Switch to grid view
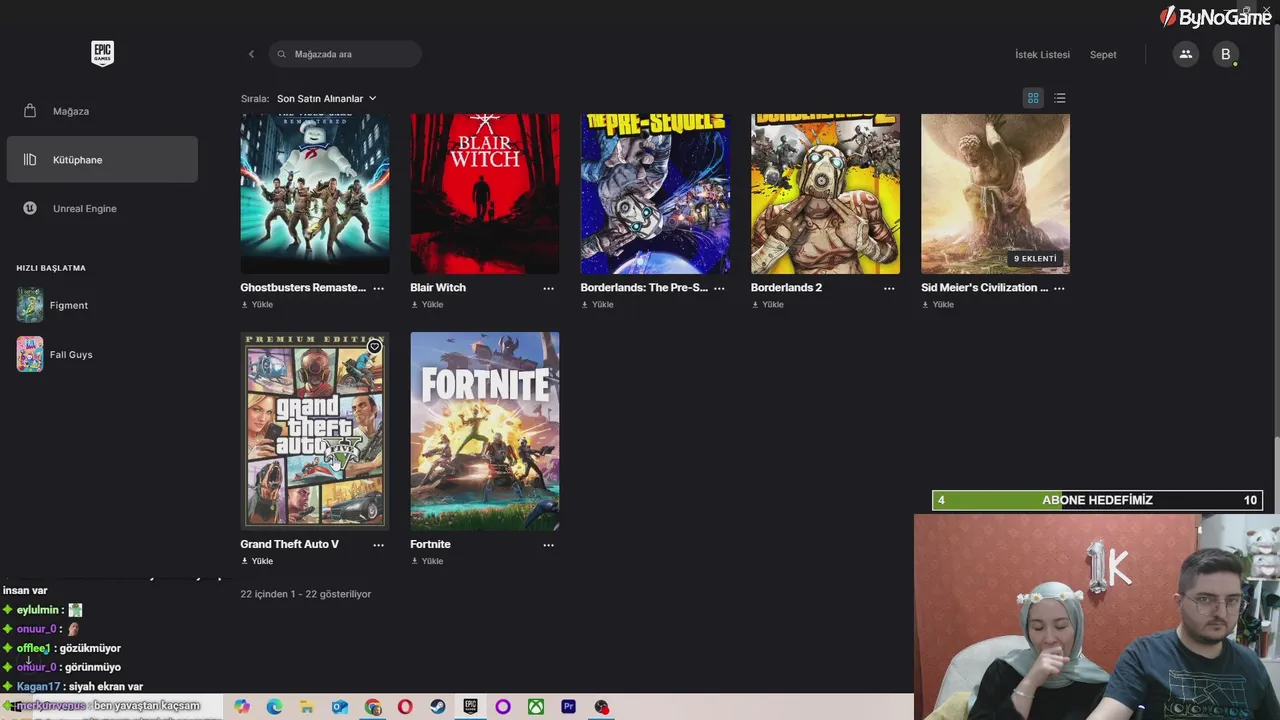The height and width of the screenshot is (720, 1280). pos(1033,98)
